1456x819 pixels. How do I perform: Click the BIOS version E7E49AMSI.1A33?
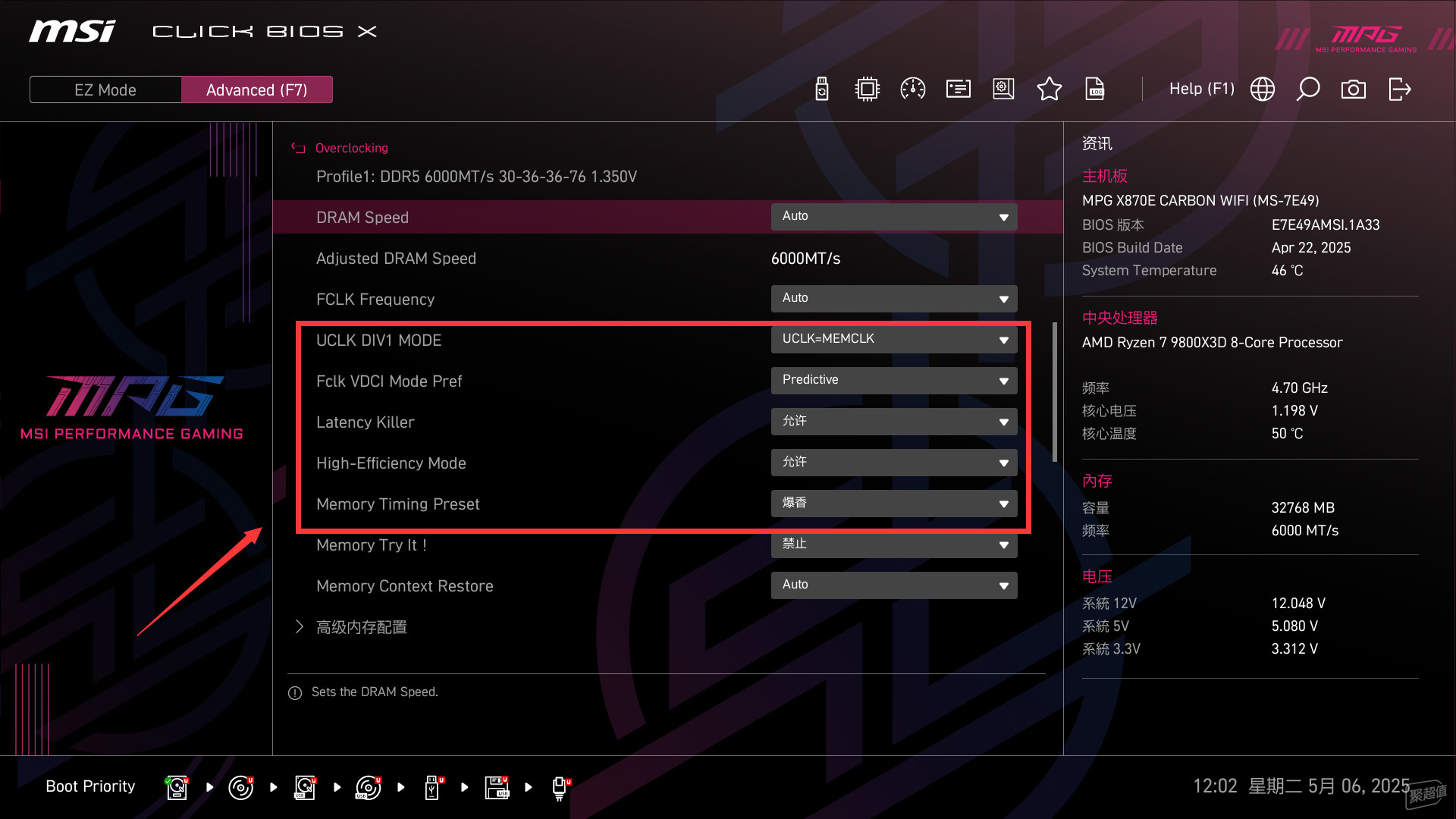[x=1326, y=225]
